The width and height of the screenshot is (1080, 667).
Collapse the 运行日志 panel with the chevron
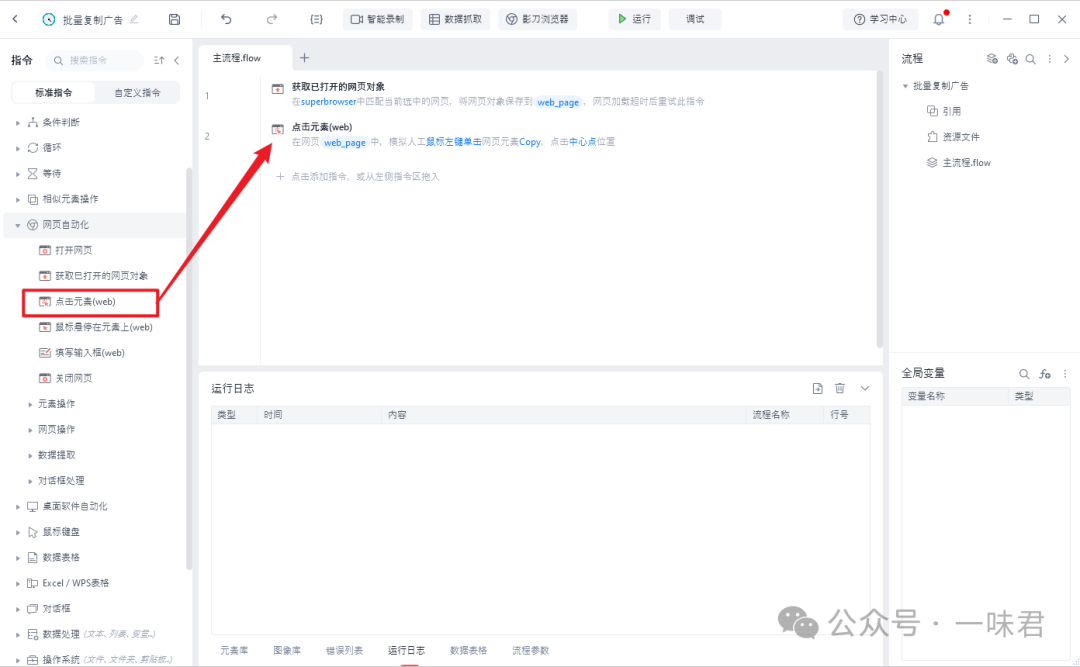[x=864, y=387]
